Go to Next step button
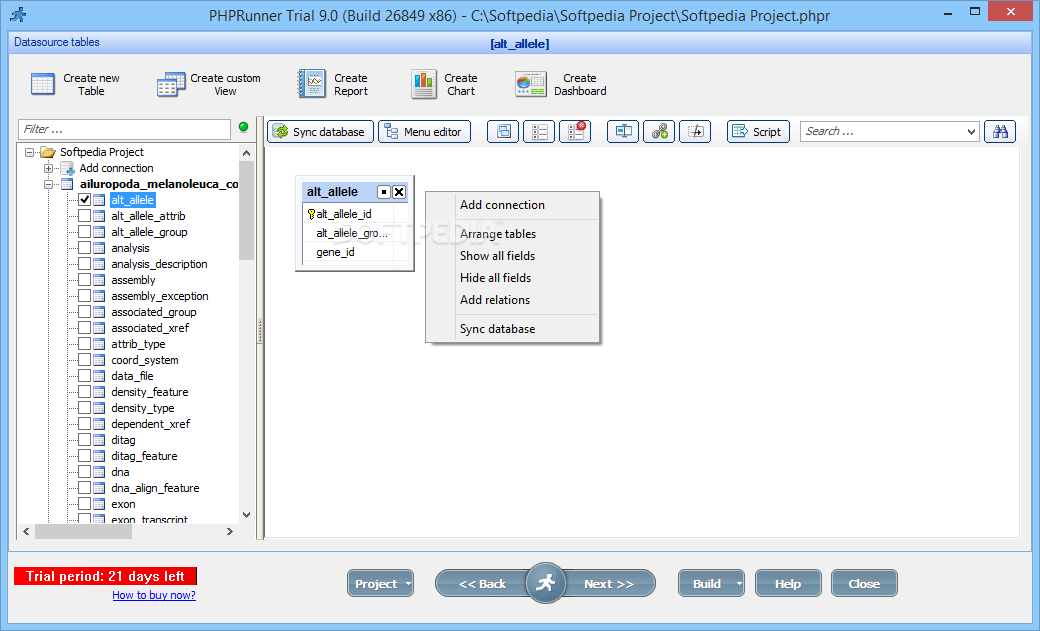Image resolution: width=1040 pixels, height=631 pixels. click(x=609, y=584)
